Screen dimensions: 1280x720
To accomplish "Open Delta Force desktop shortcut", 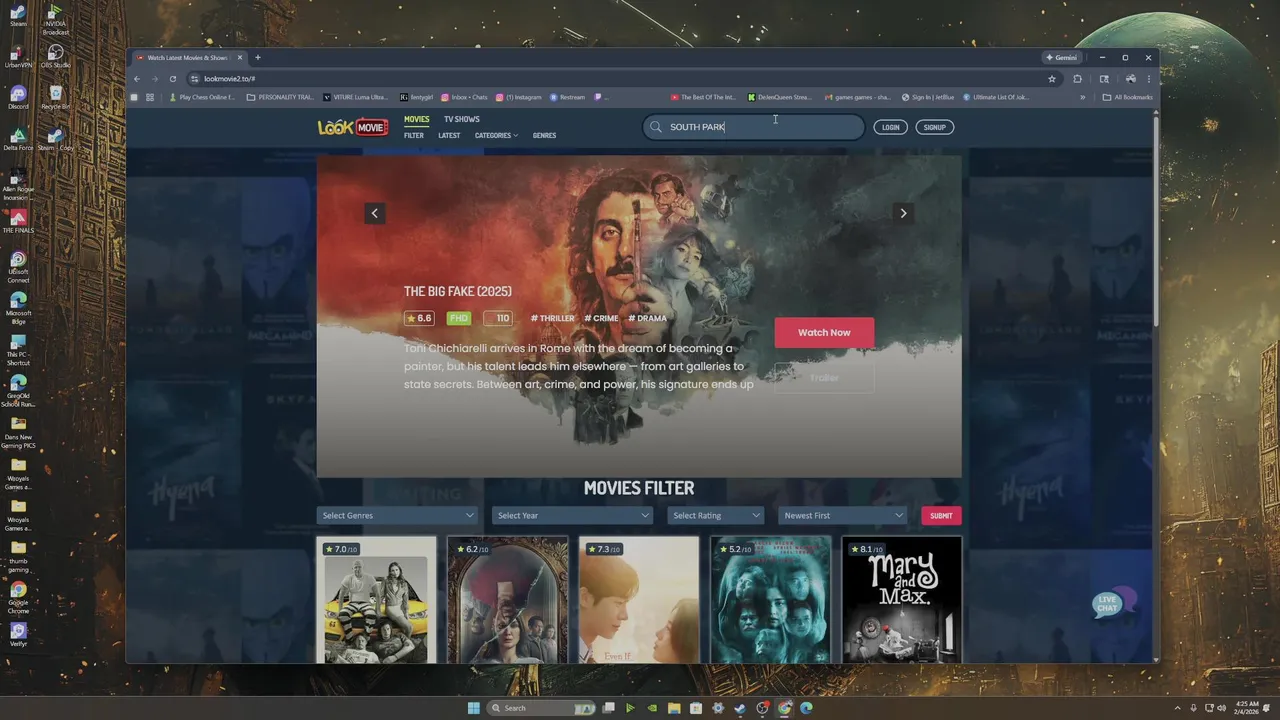I will click(x=18, y=139).
